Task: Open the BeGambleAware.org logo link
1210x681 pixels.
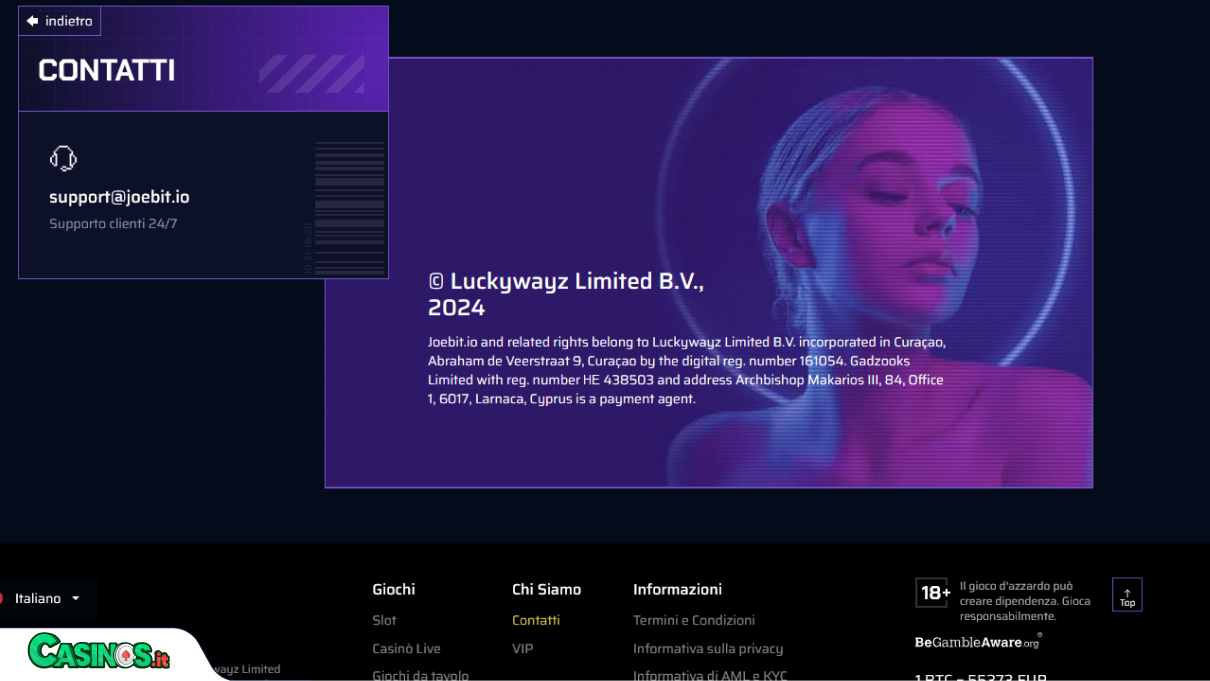Action: 978,642
